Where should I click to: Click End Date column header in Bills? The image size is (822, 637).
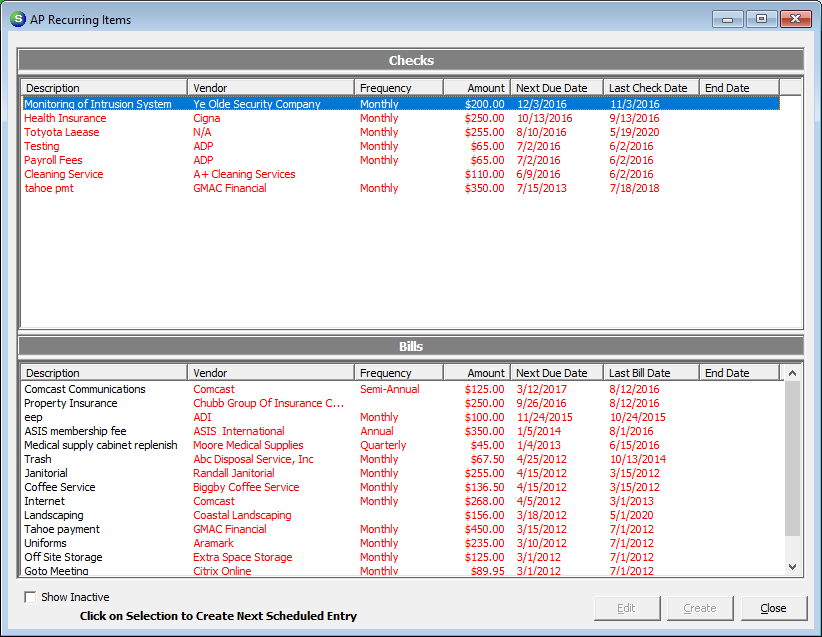tap(739, 373)
